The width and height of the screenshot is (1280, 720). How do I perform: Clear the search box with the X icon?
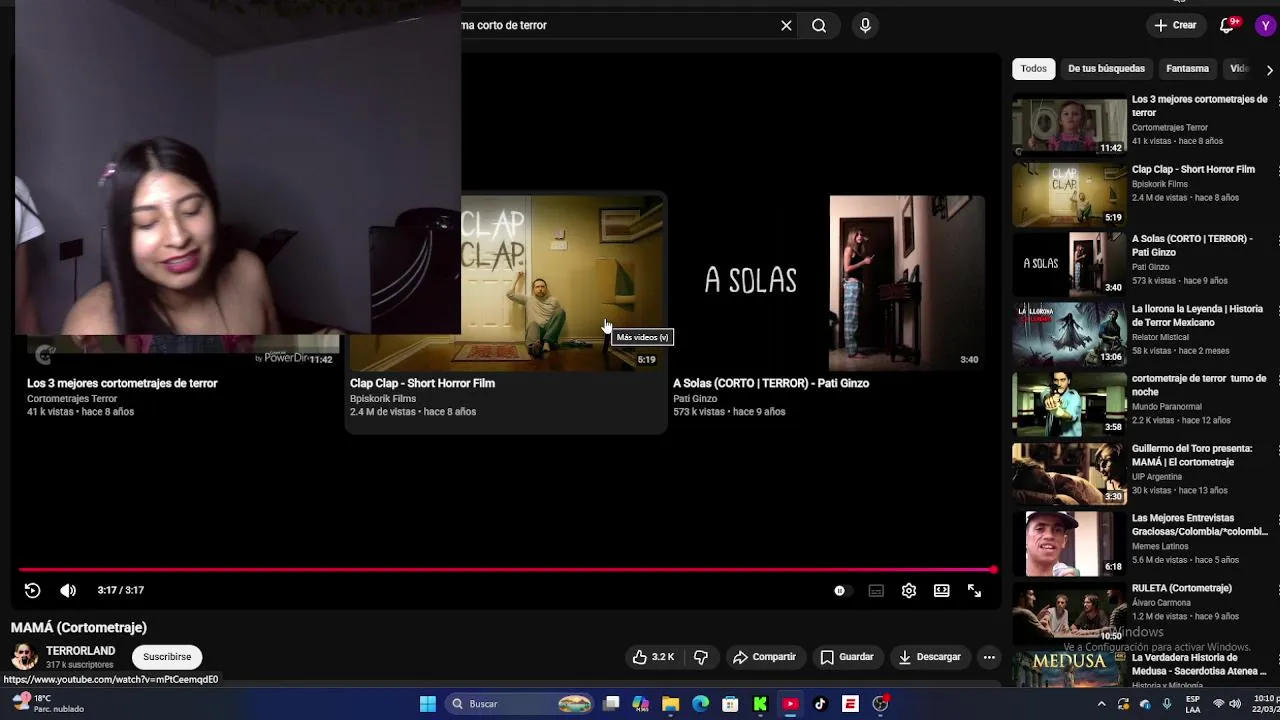(x=786, y=25)
